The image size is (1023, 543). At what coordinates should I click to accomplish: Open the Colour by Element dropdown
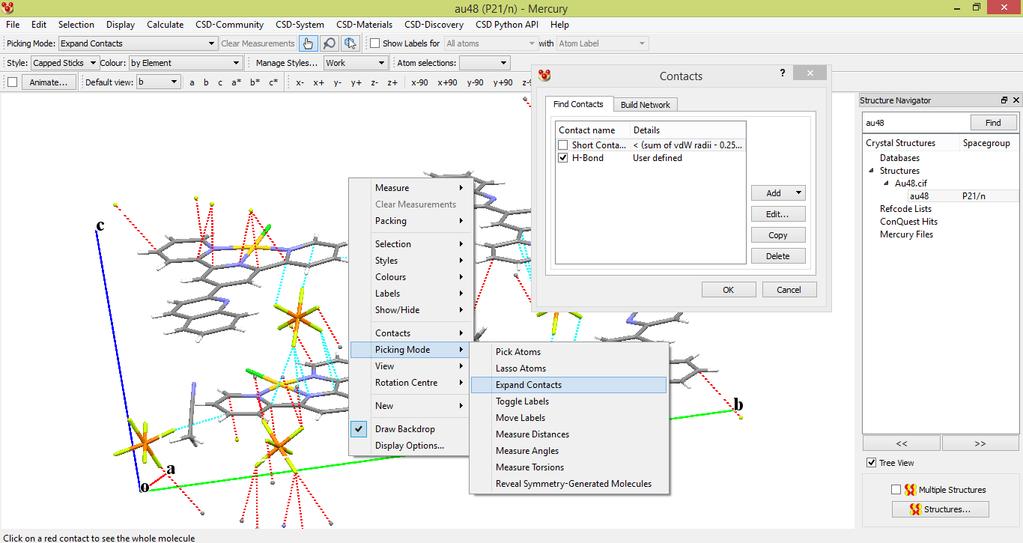click(x=185, y=63)
